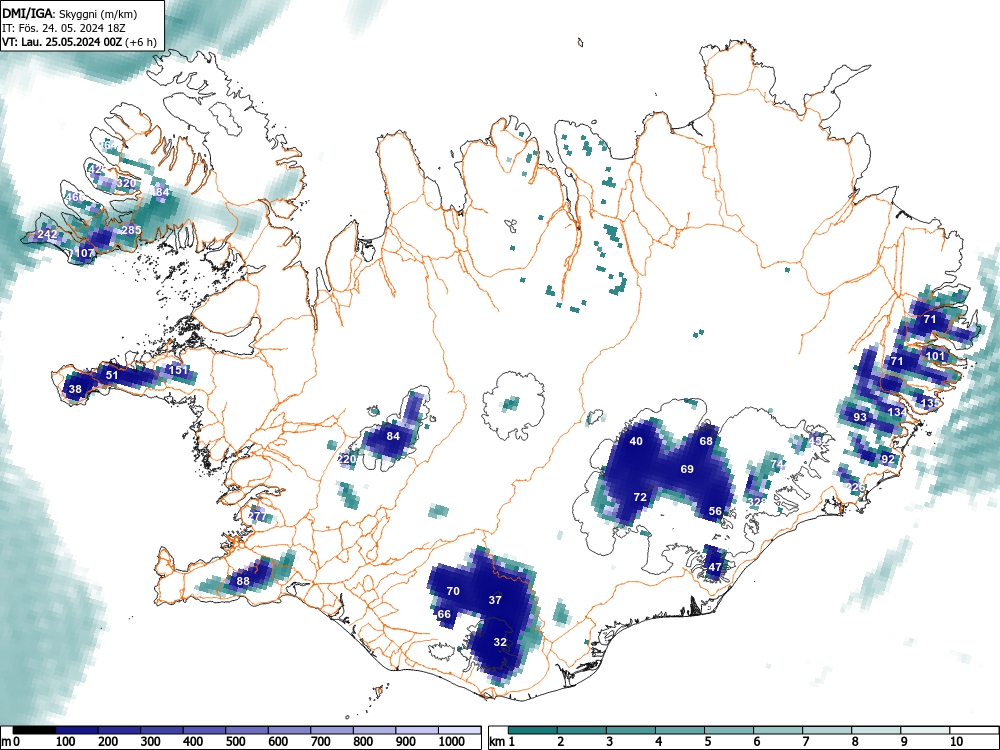
Task: Click the visibility value 107 on the map
Action: [x=85, y=253]
